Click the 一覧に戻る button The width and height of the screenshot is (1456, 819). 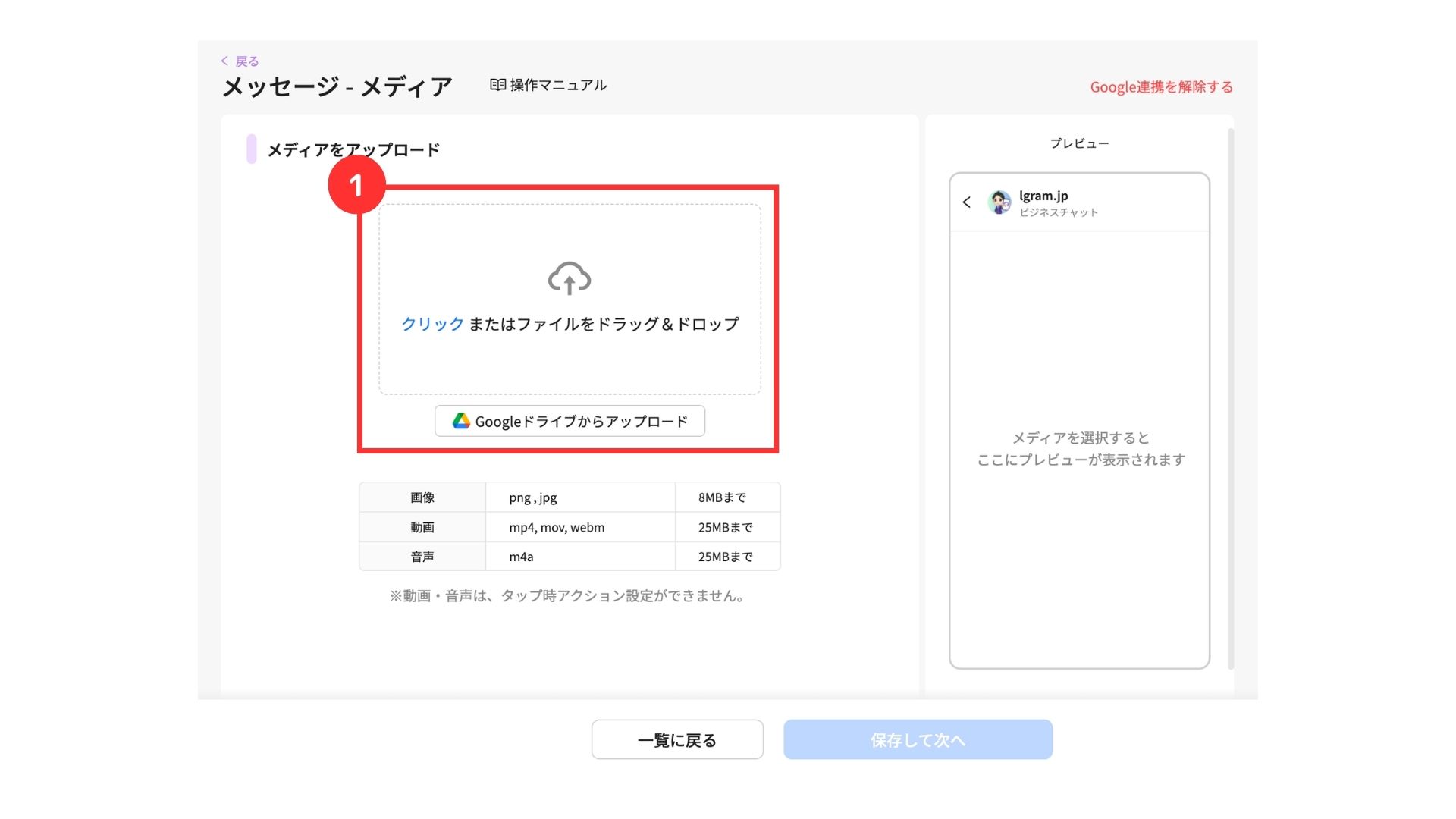(x=677, y=739)
